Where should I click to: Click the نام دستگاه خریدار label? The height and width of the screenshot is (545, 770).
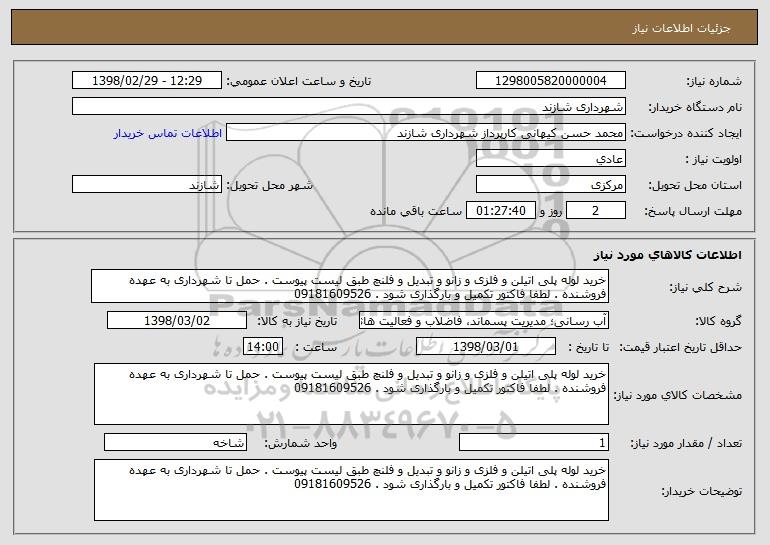(695, 107)
